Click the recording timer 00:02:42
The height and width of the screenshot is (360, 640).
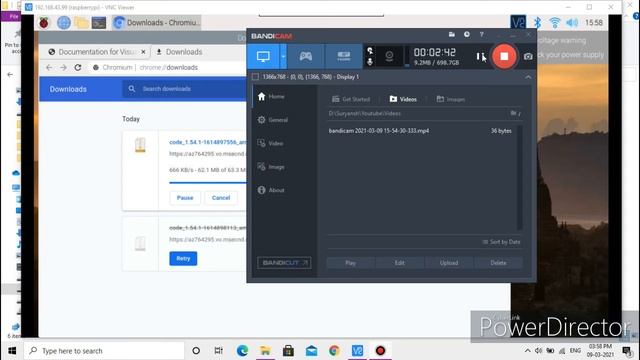pos(435,52)
